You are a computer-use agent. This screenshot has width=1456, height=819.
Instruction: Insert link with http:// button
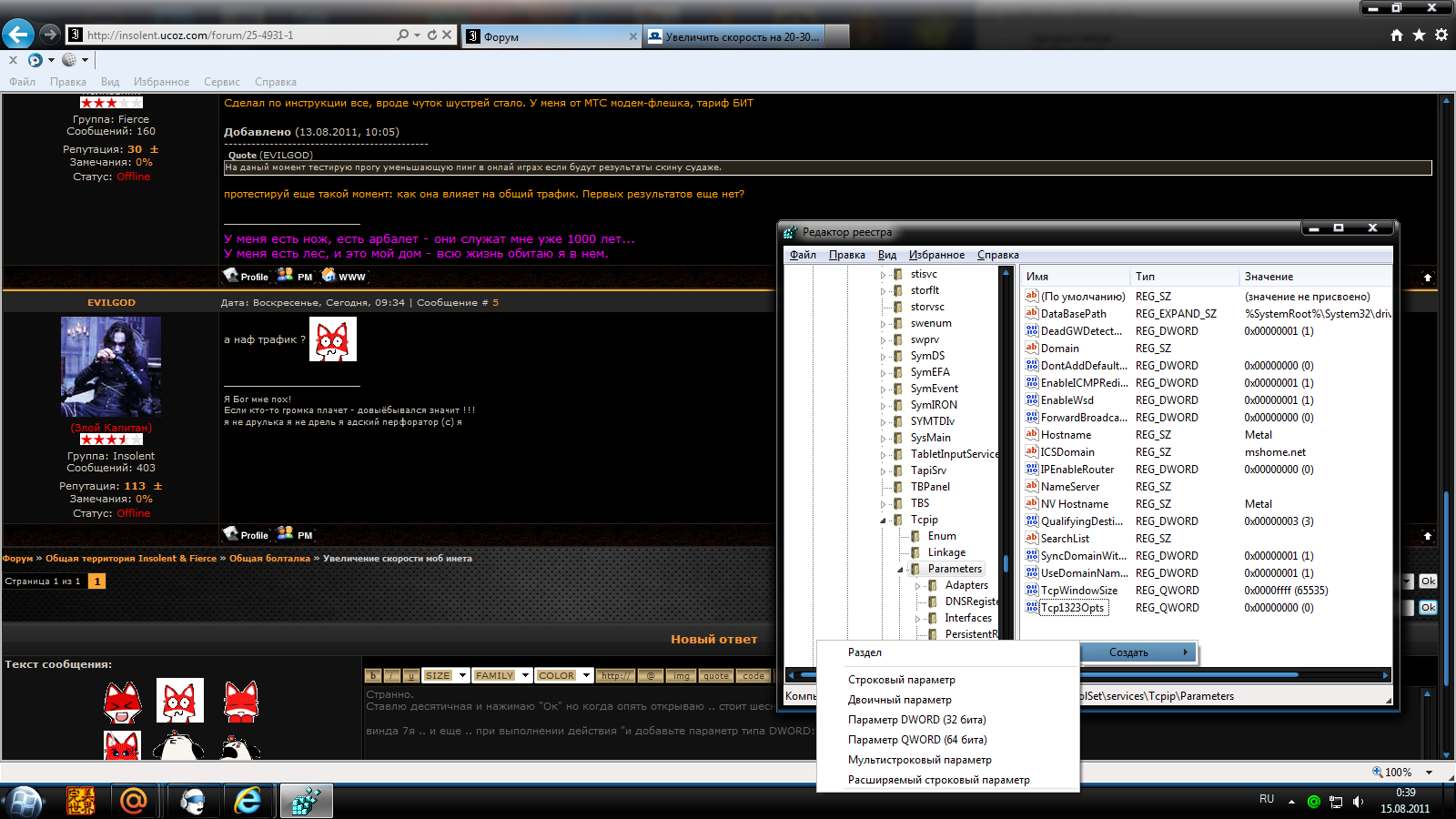coord(617,675)
